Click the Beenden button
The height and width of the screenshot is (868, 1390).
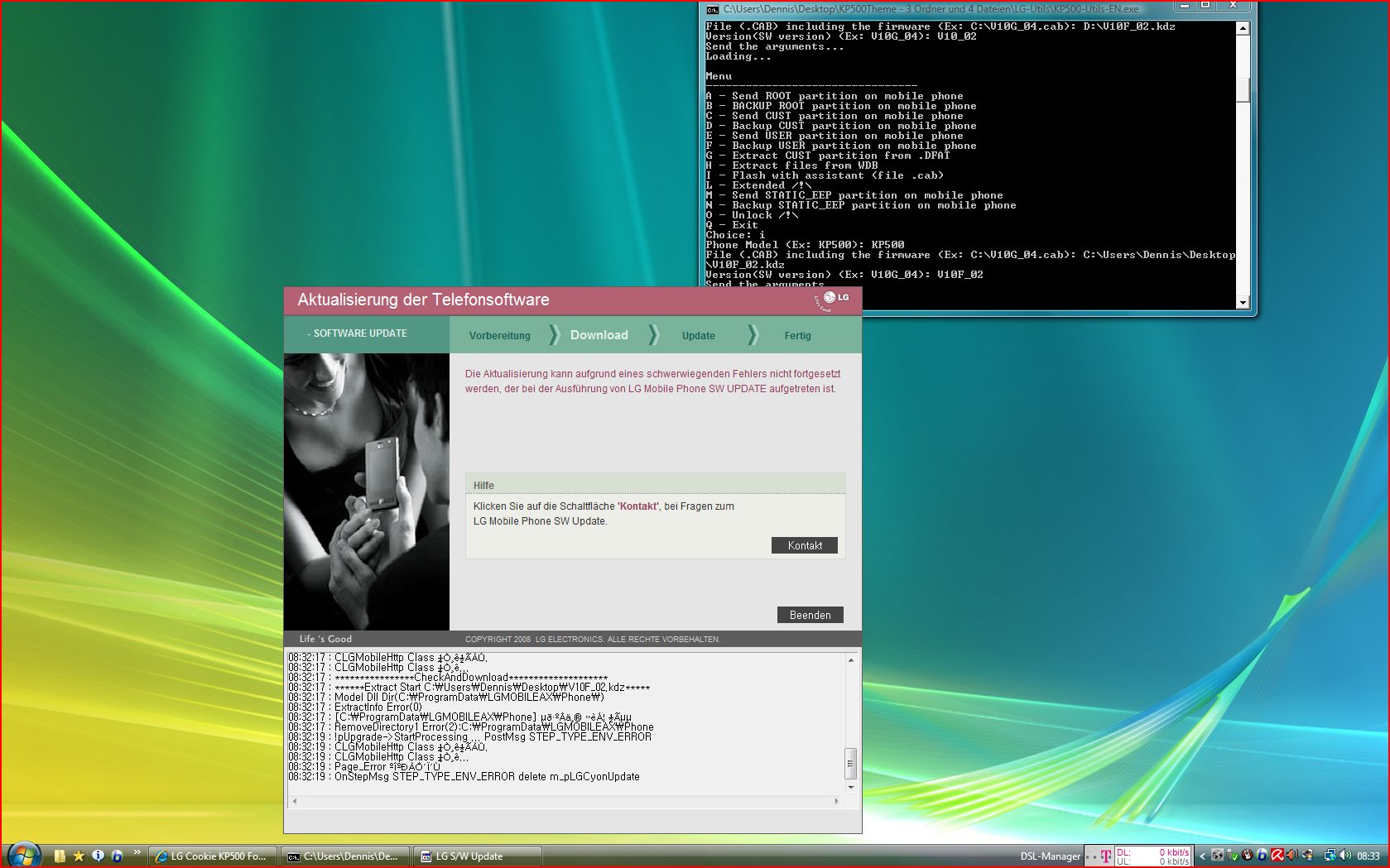click(x=810, y=615)
